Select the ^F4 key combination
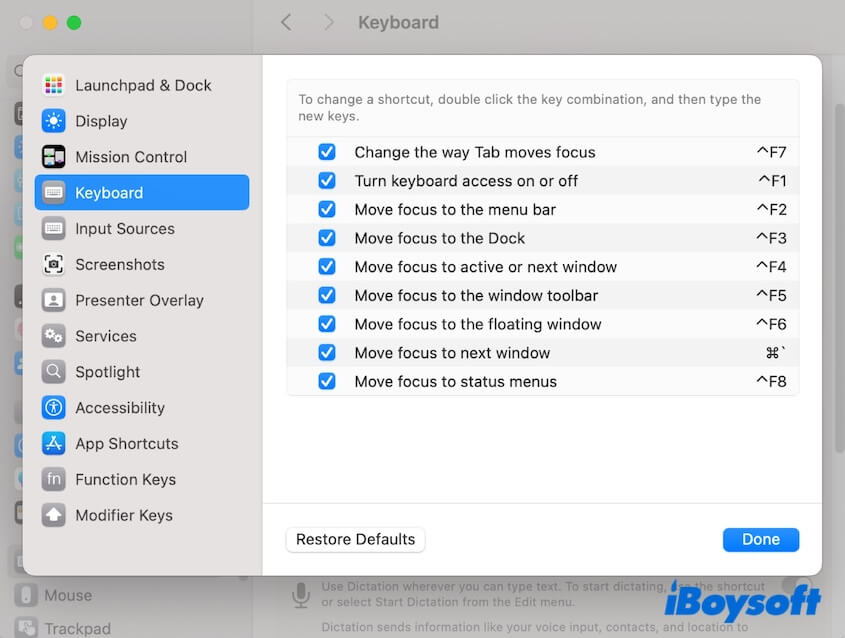The width and height of the screenshot is (845, 638). tap(771, 266)
